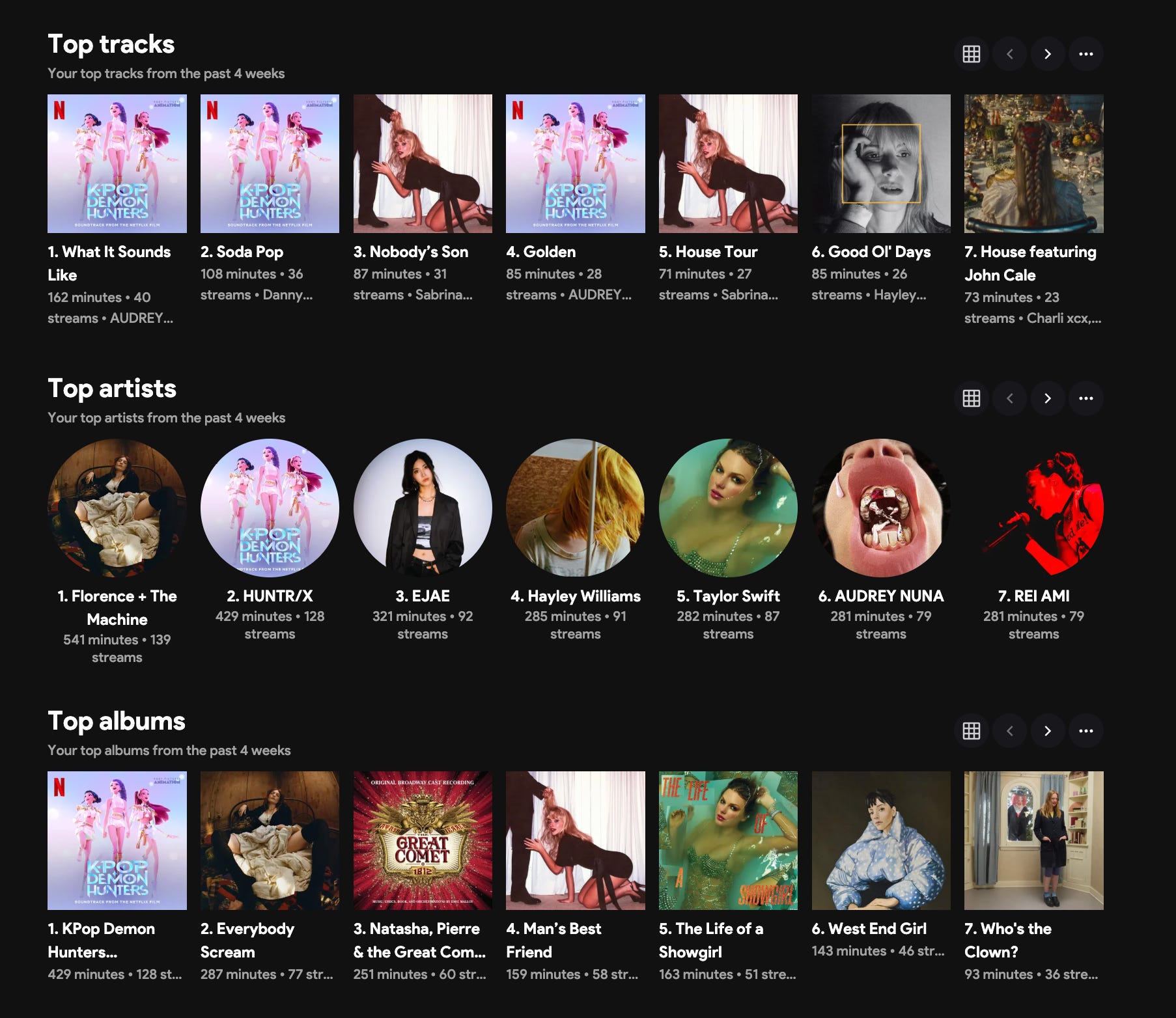Open the Great Comet album cover
Viewport: 1176px width, 1018px height.
coord(423,840)
